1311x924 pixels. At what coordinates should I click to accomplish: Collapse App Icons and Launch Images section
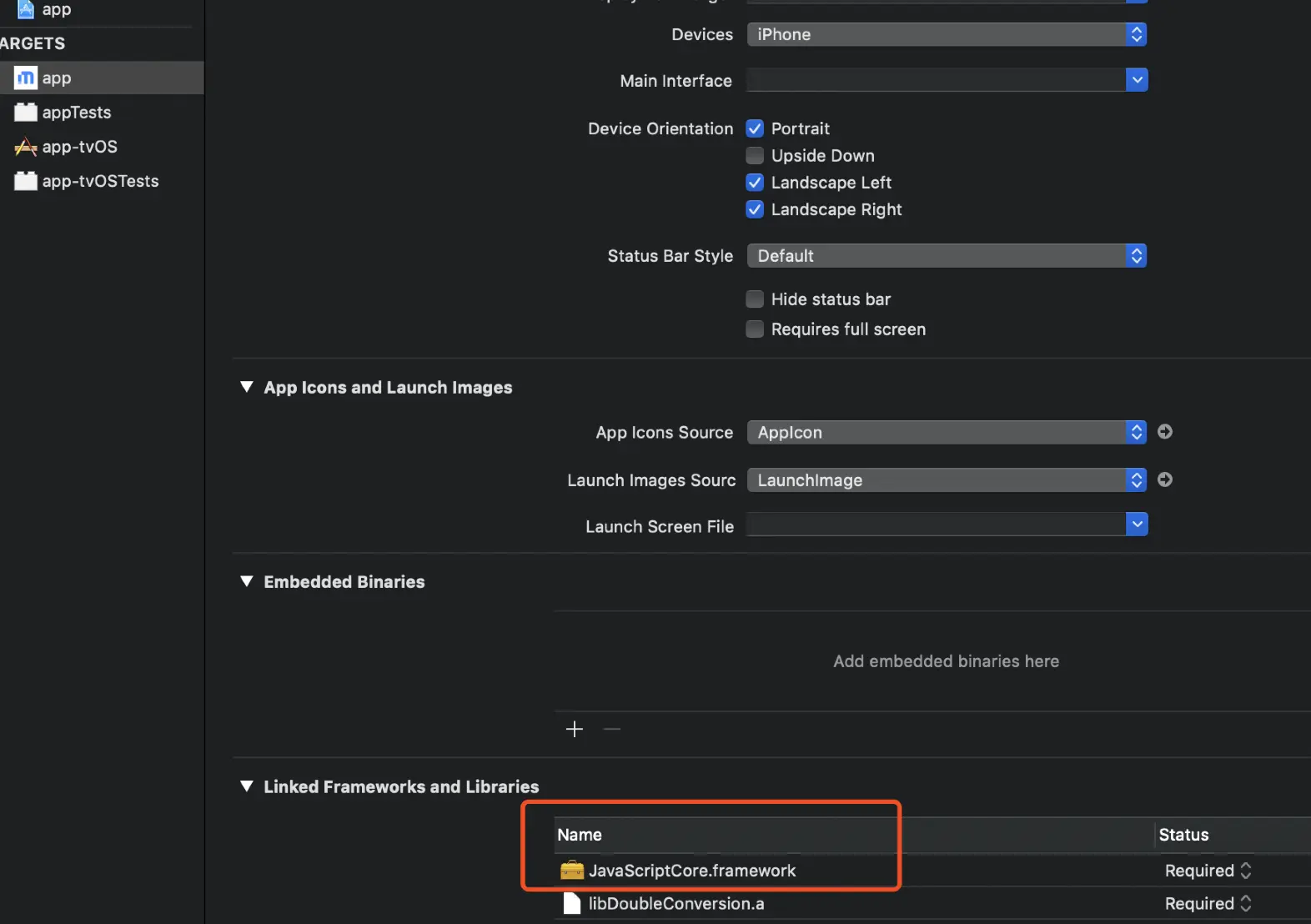coord(247,387)
